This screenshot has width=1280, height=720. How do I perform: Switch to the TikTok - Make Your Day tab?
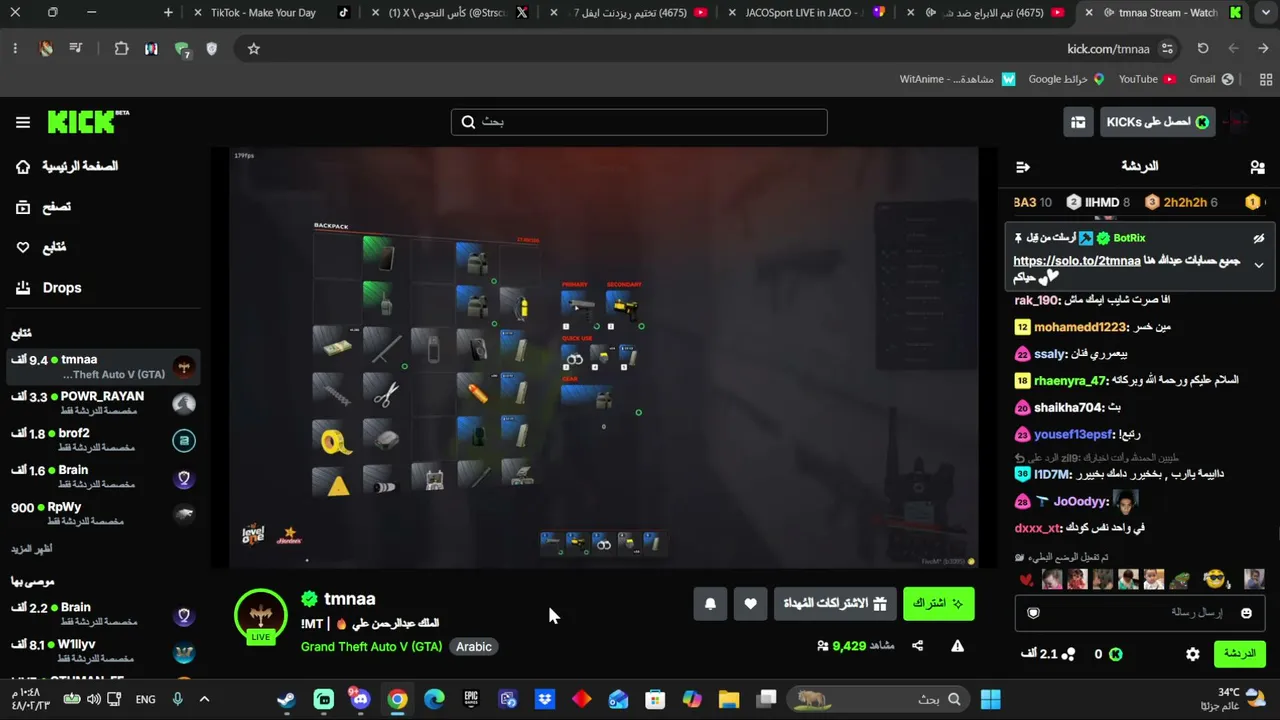(272, 13)
